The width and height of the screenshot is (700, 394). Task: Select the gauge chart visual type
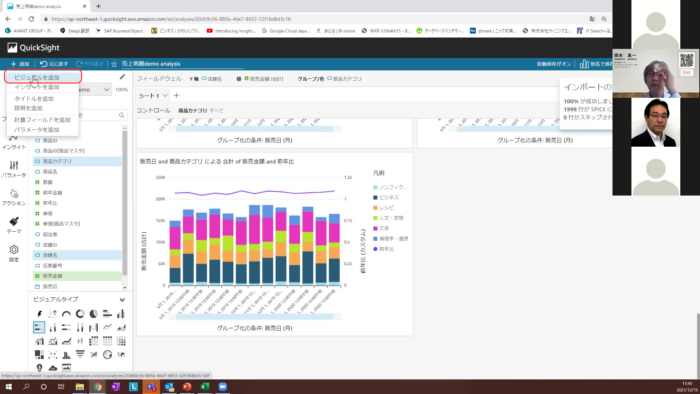pos(67,314)
